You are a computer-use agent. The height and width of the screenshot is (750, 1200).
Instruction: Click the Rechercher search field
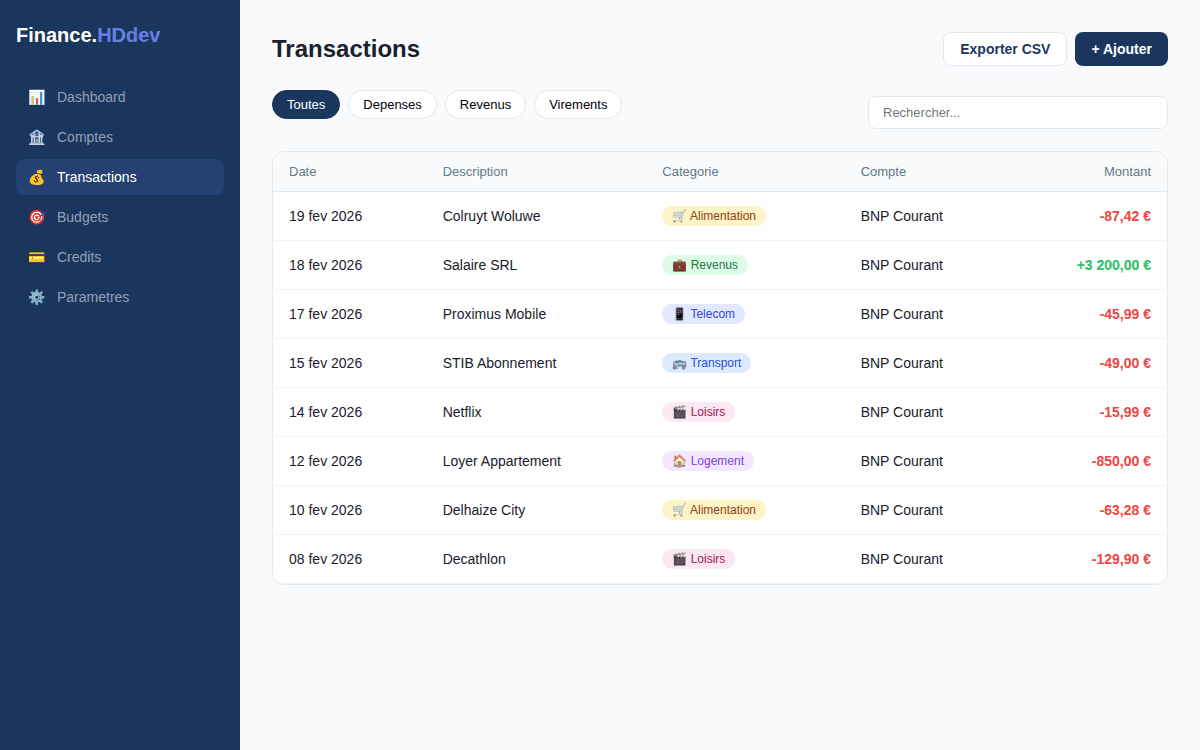pyautogui.click(x=1017, y=112)
